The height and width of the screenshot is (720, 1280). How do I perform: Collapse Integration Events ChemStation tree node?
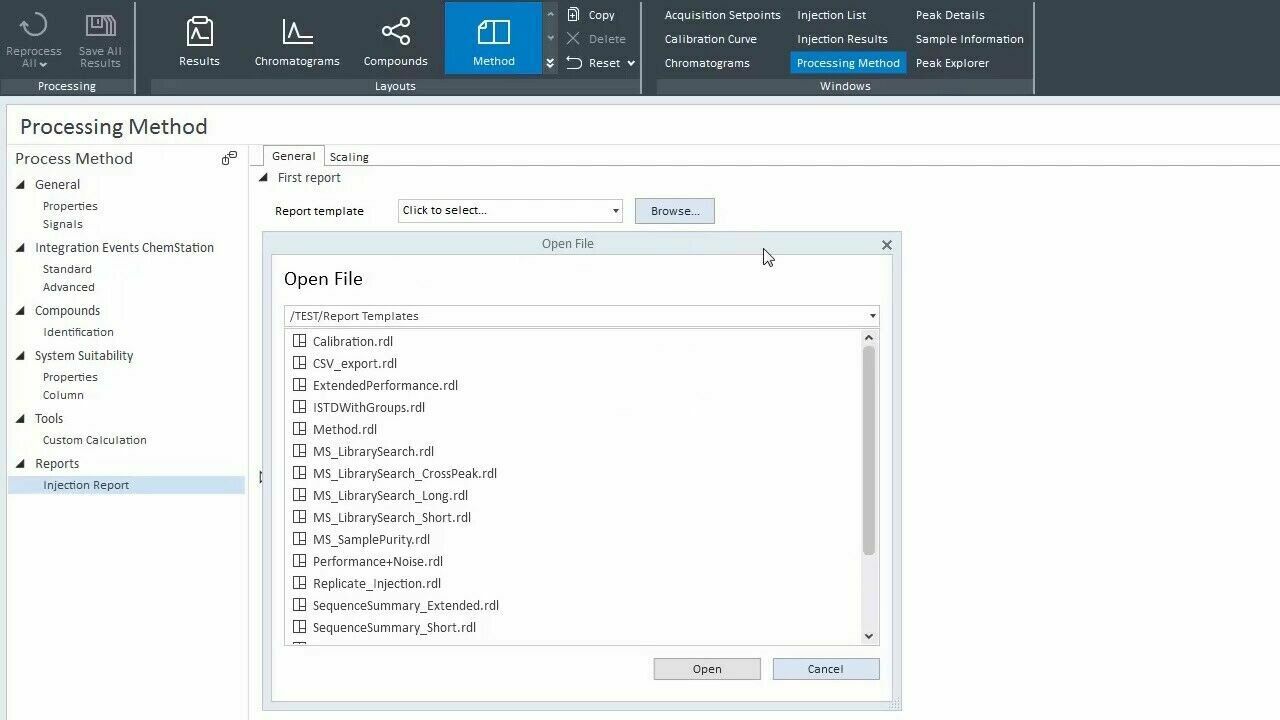coord(21,248)
